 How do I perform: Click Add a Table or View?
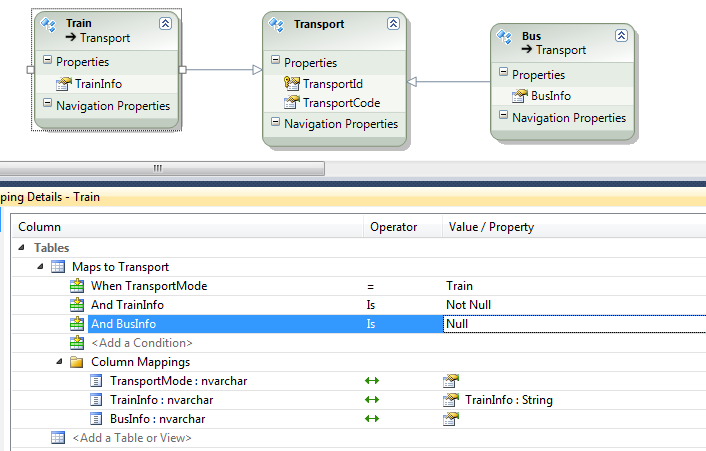(x=131, y=437)
